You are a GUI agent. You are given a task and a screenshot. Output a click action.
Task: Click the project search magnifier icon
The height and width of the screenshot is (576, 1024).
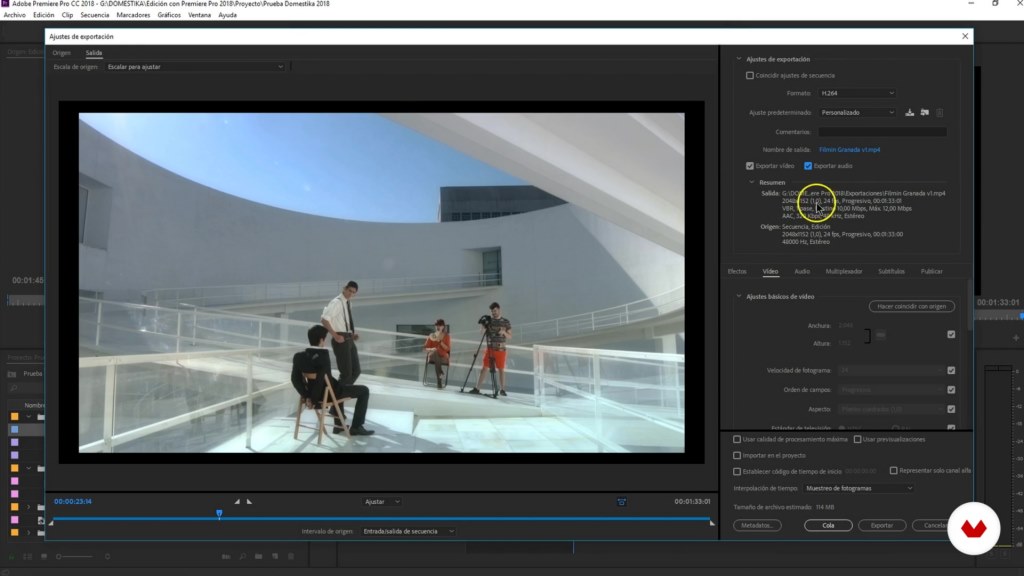pos(12,388)
